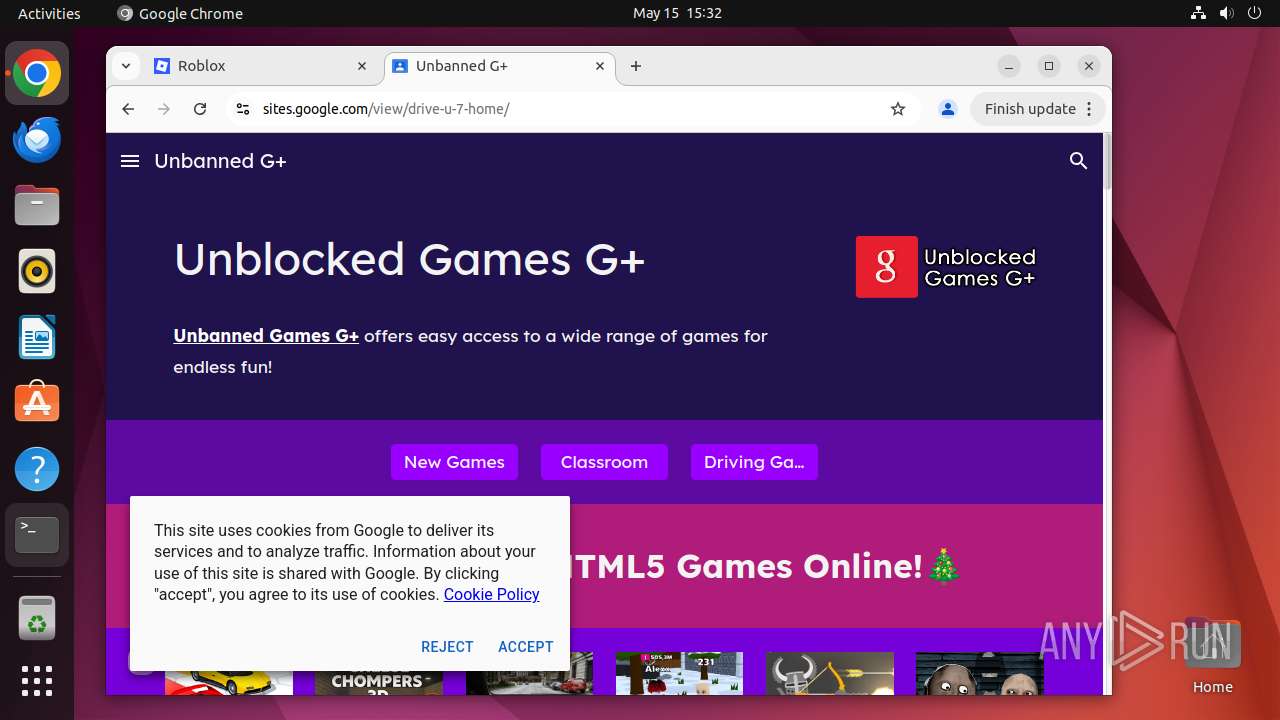The image size is (1280, 720).
Task: Open the Driving Ga... category button
Action: [x=754, y=462]
